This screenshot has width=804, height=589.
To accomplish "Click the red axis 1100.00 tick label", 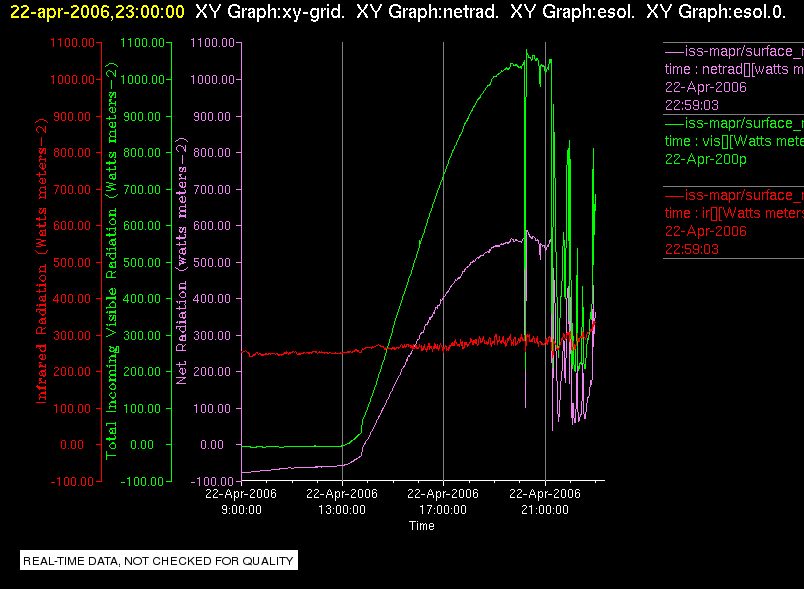I will pos(72,43).
